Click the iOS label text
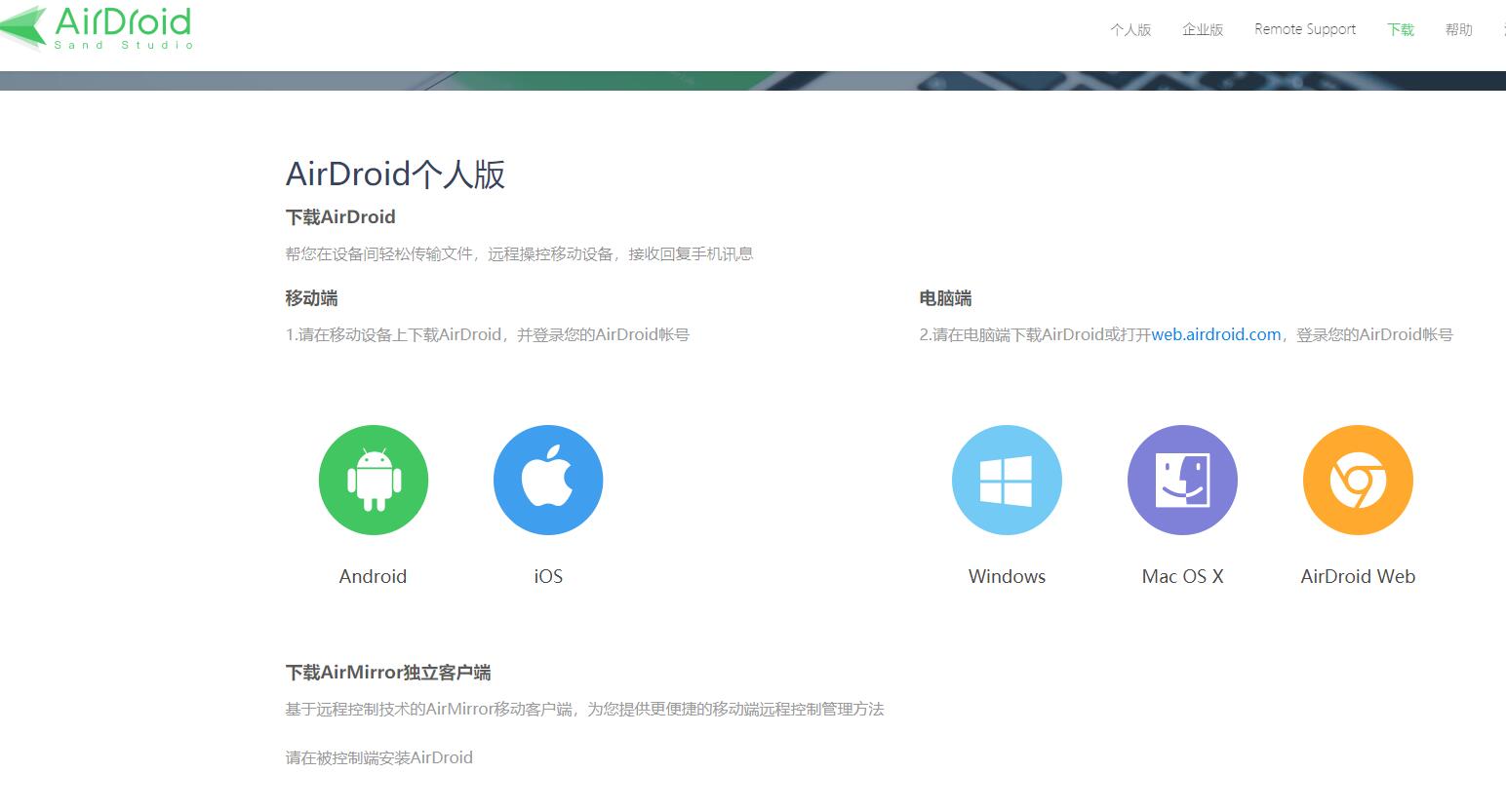Image resolution: width=1506 pixels, height=812 pixels. coord(548,576)
